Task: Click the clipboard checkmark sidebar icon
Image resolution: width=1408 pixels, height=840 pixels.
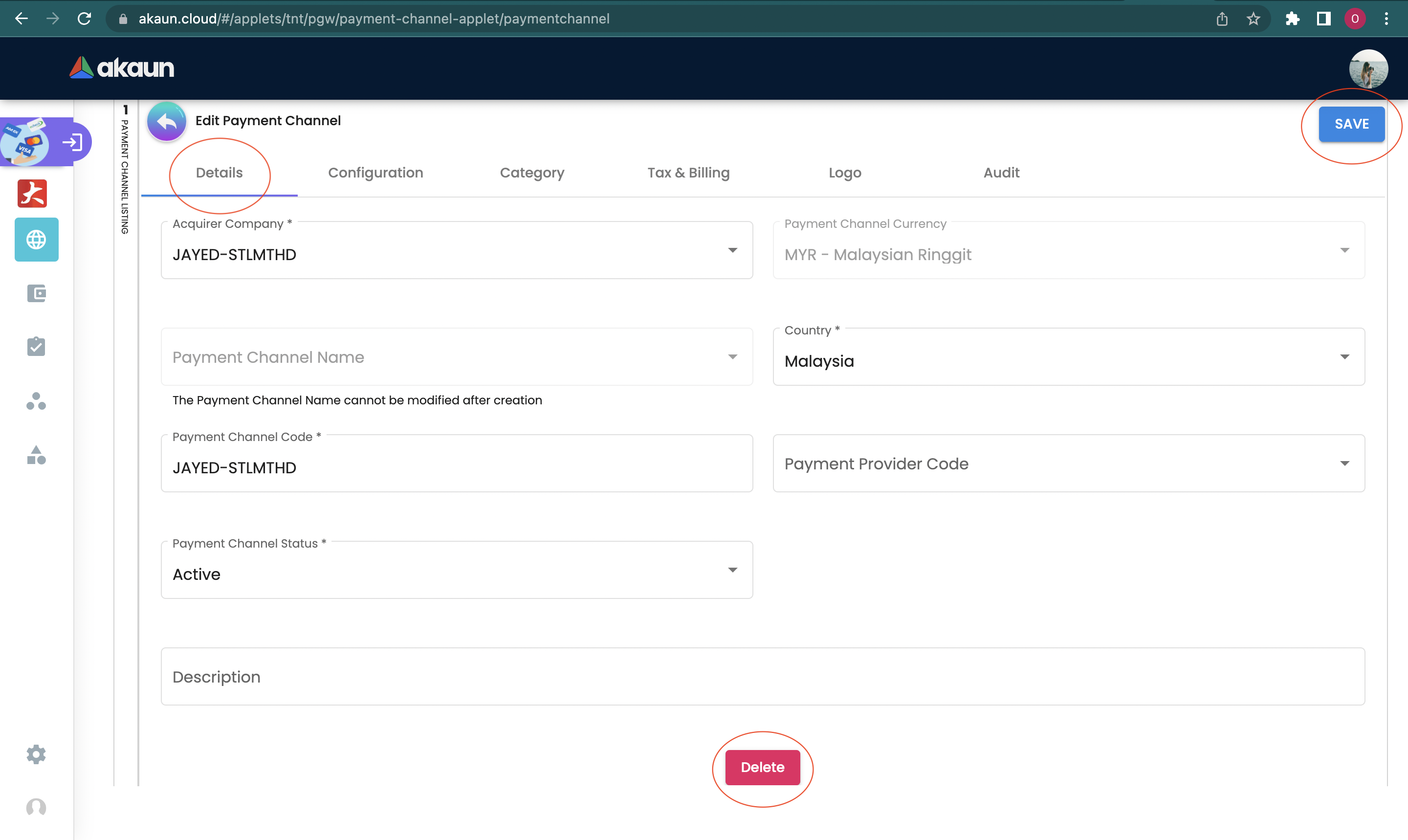Action: [36, 347]
